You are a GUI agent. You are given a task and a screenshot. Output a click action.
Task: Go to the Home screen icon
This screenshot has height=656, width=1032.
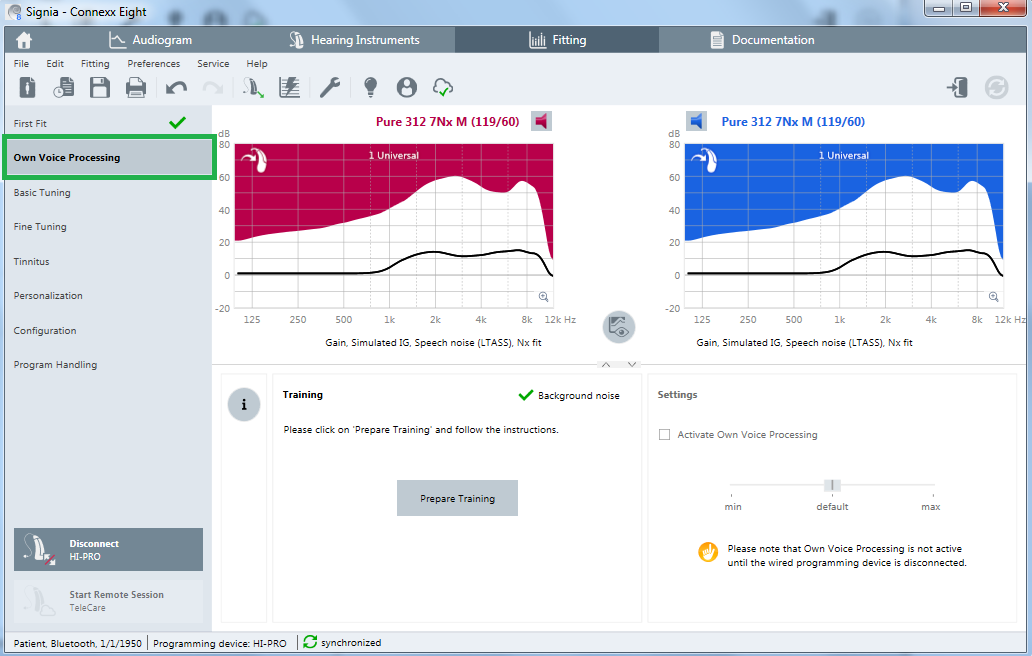coord(24,40)
